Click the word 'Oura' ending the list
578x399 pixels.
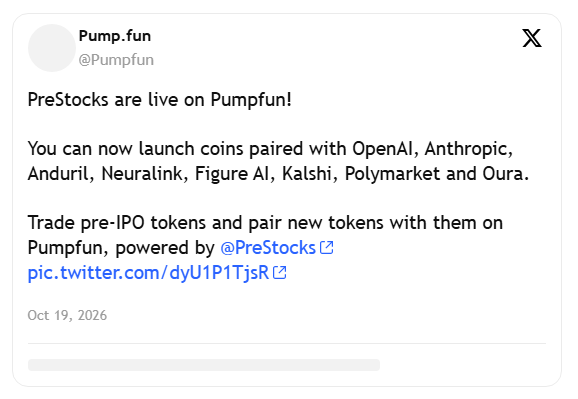[503, 173]
